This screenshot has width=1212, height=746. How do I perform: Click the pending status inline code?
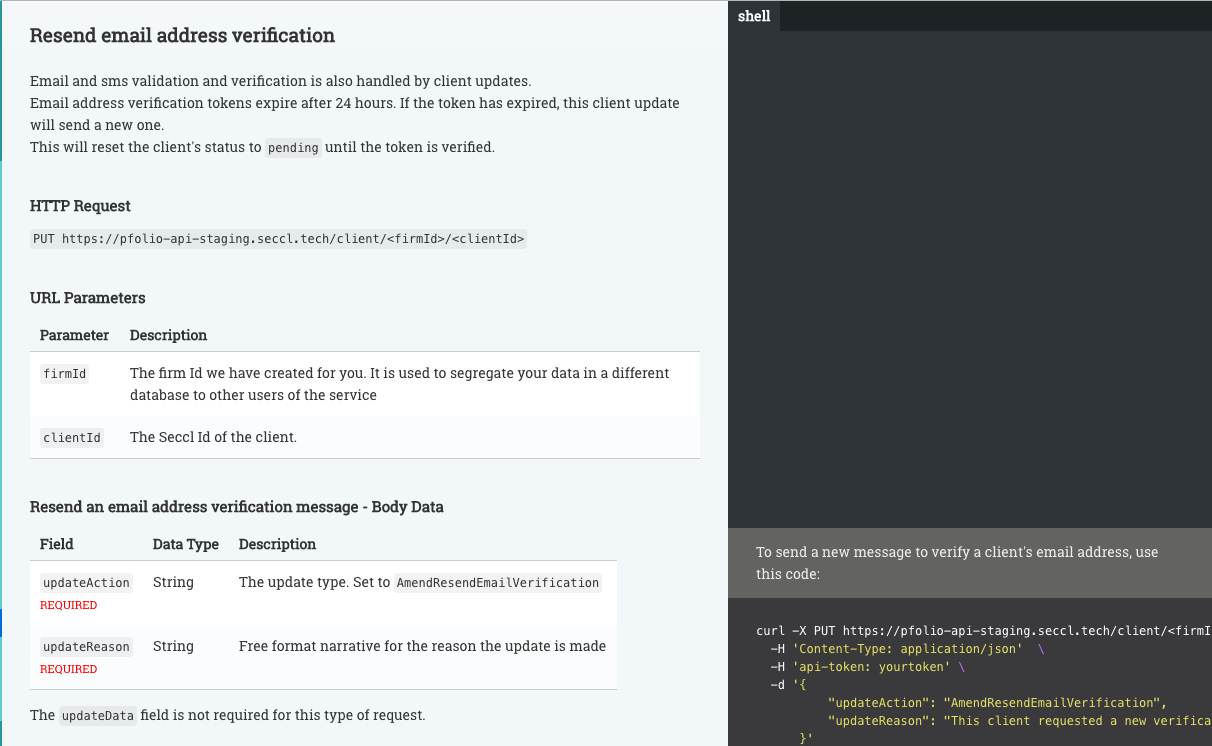click(x=293, y=147)
